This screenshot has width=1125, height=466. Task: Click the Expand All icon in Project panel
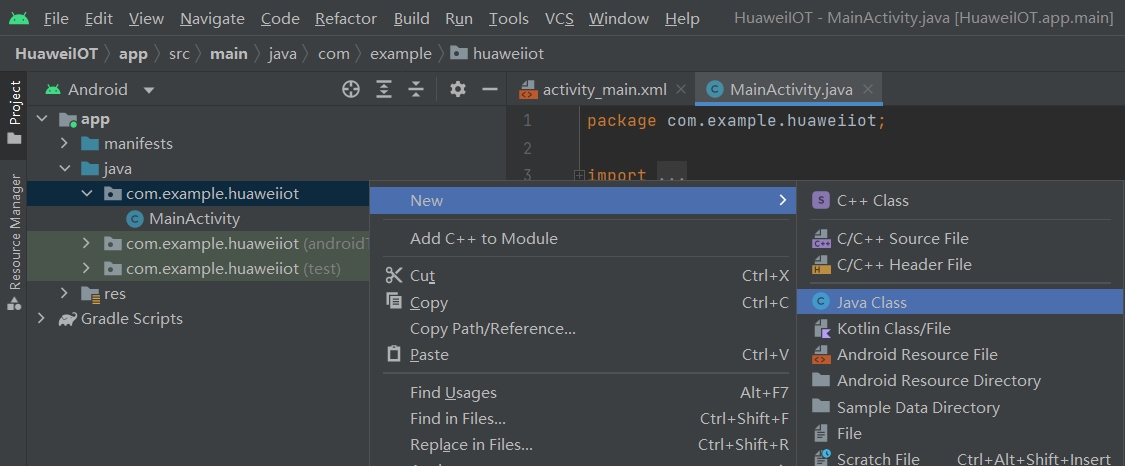click(x=385, y=89)
